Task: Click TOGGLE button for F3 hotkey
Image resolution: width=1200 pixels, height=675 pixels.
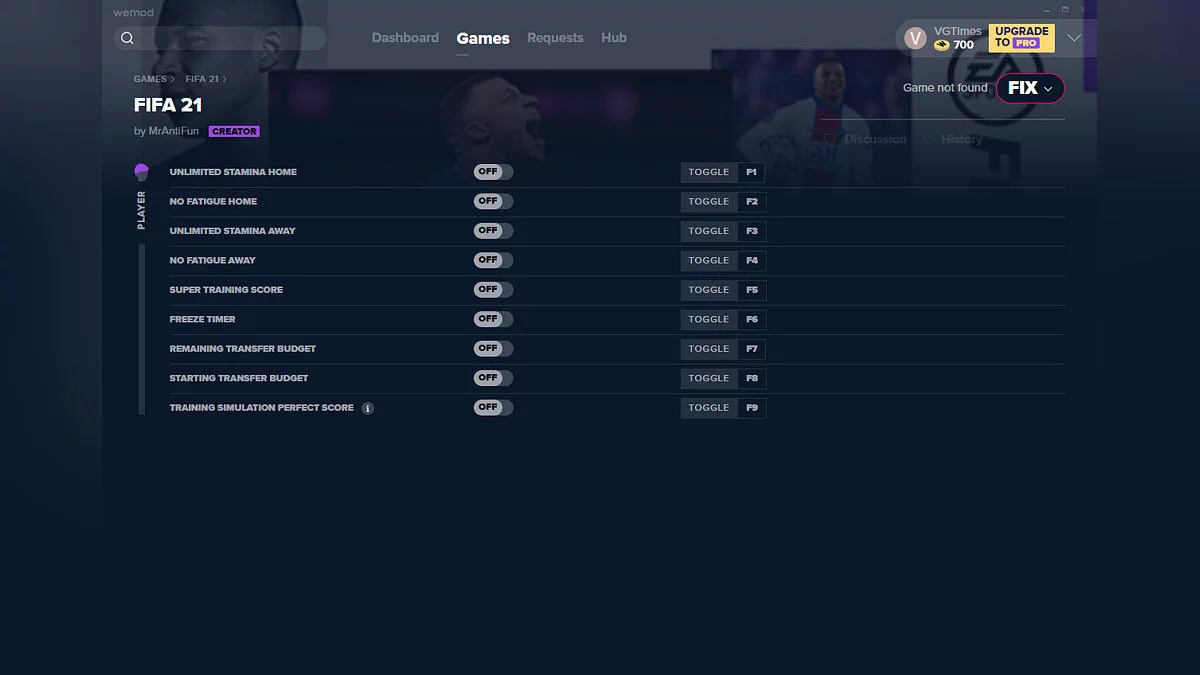Action: point(709,231)
